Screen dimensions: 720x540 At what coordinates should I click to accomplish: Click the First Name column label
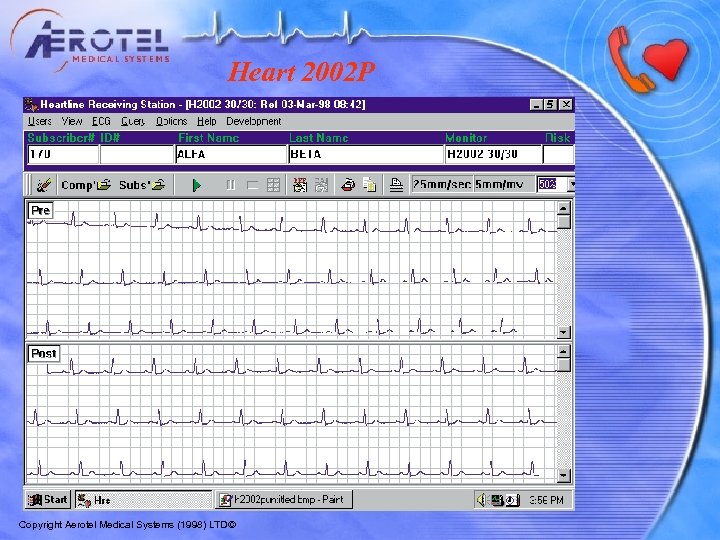[208, 138]
